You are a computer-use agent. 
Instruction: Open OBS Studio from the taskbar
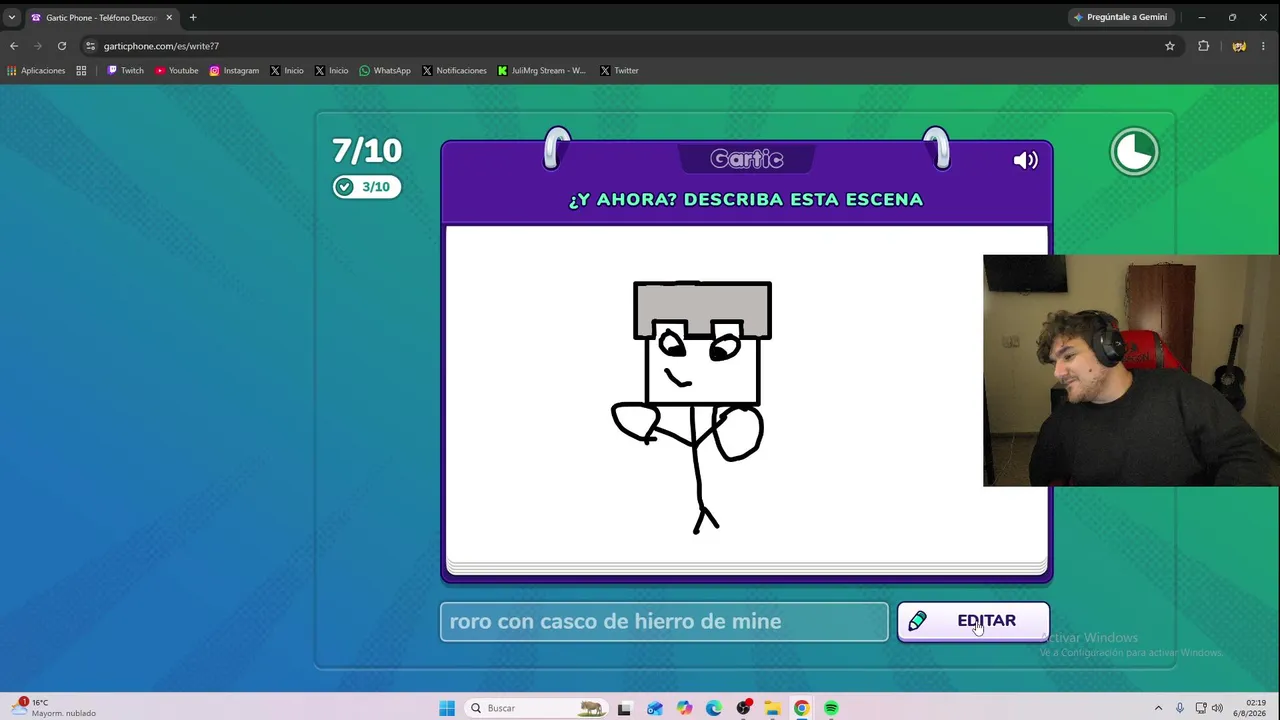tap(743, 708)
